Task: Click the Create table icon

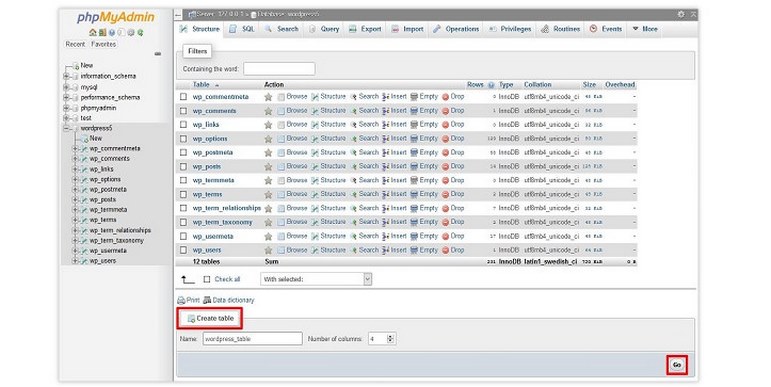Action: pyautogui.click(x=191, y=319)
